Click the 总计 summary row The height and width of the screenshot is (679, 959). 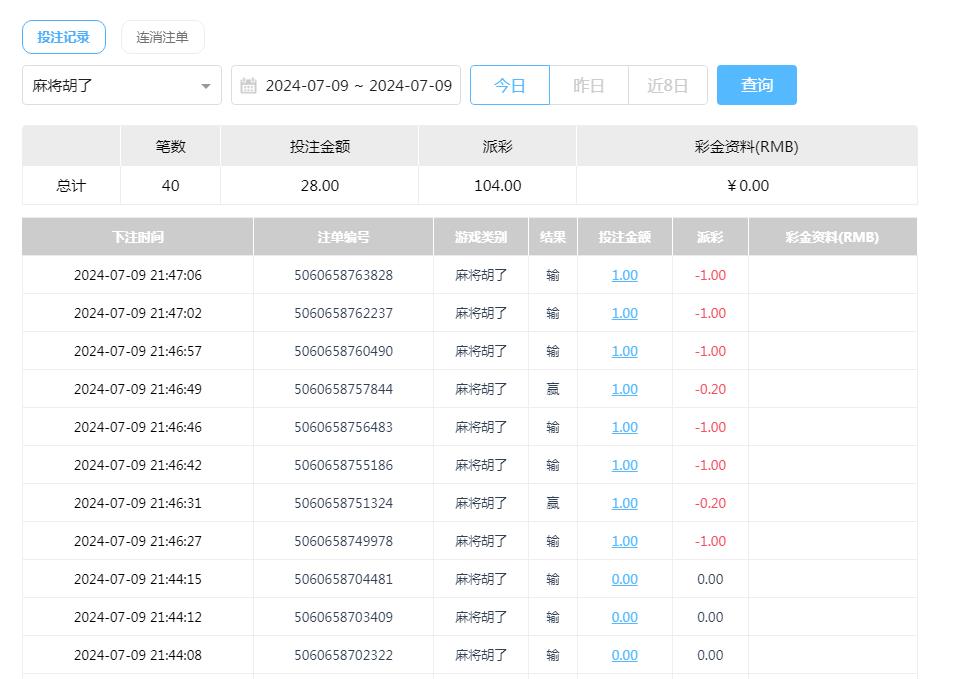pyautogui.click(x=70, y=185)
